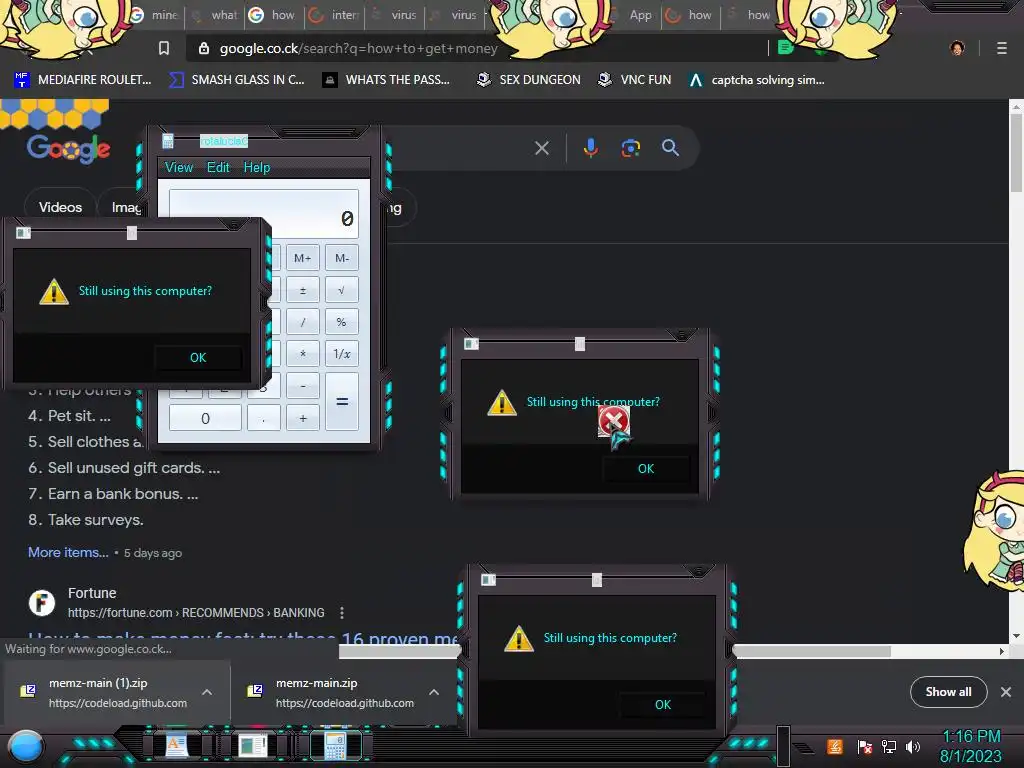Click the calculator square root button
The height and width of the screenshot is (768, 1024).
tap(342, 290)
